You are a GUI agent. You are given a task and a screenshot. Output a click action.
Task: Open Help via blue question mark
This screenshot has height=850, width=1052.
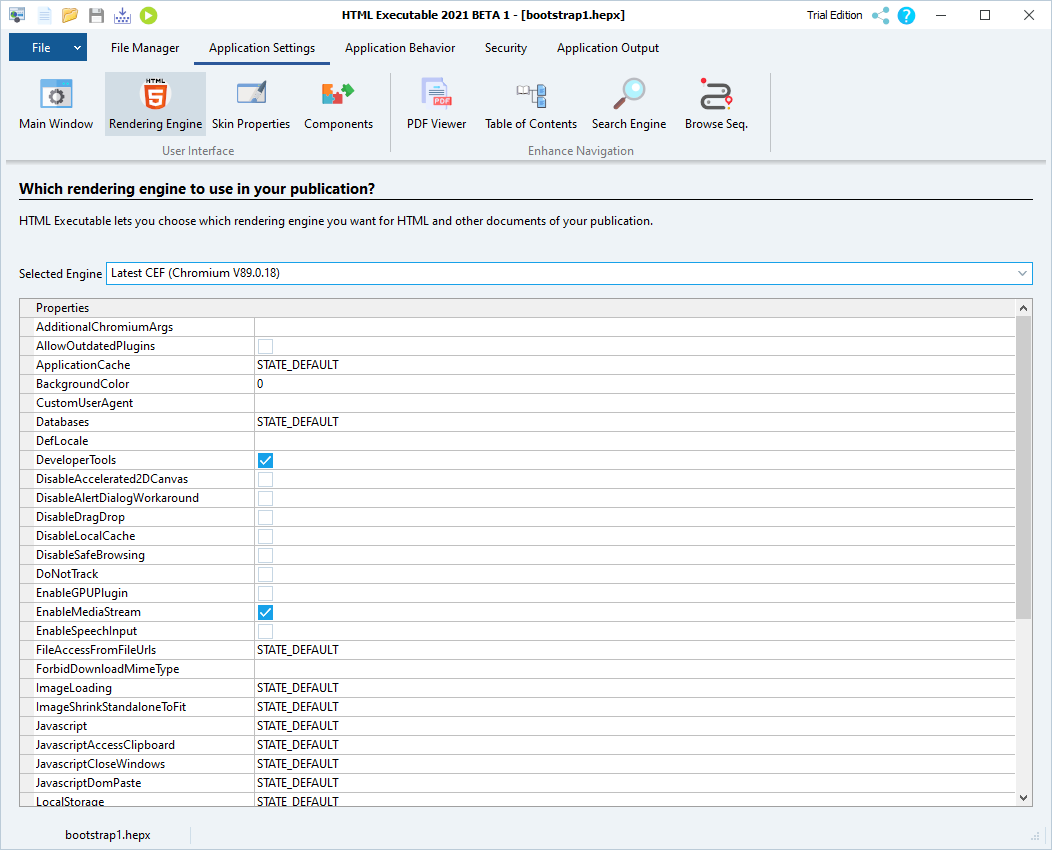(x=906, y=15)
